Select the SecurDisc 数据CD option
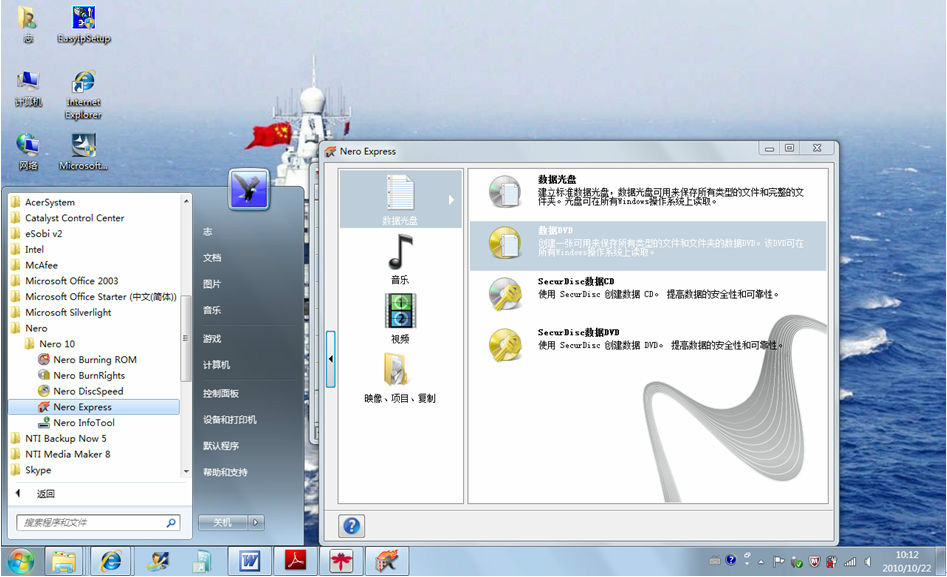Image resolution: width=947 pixels, height=577 pixels. coord(647,294)
